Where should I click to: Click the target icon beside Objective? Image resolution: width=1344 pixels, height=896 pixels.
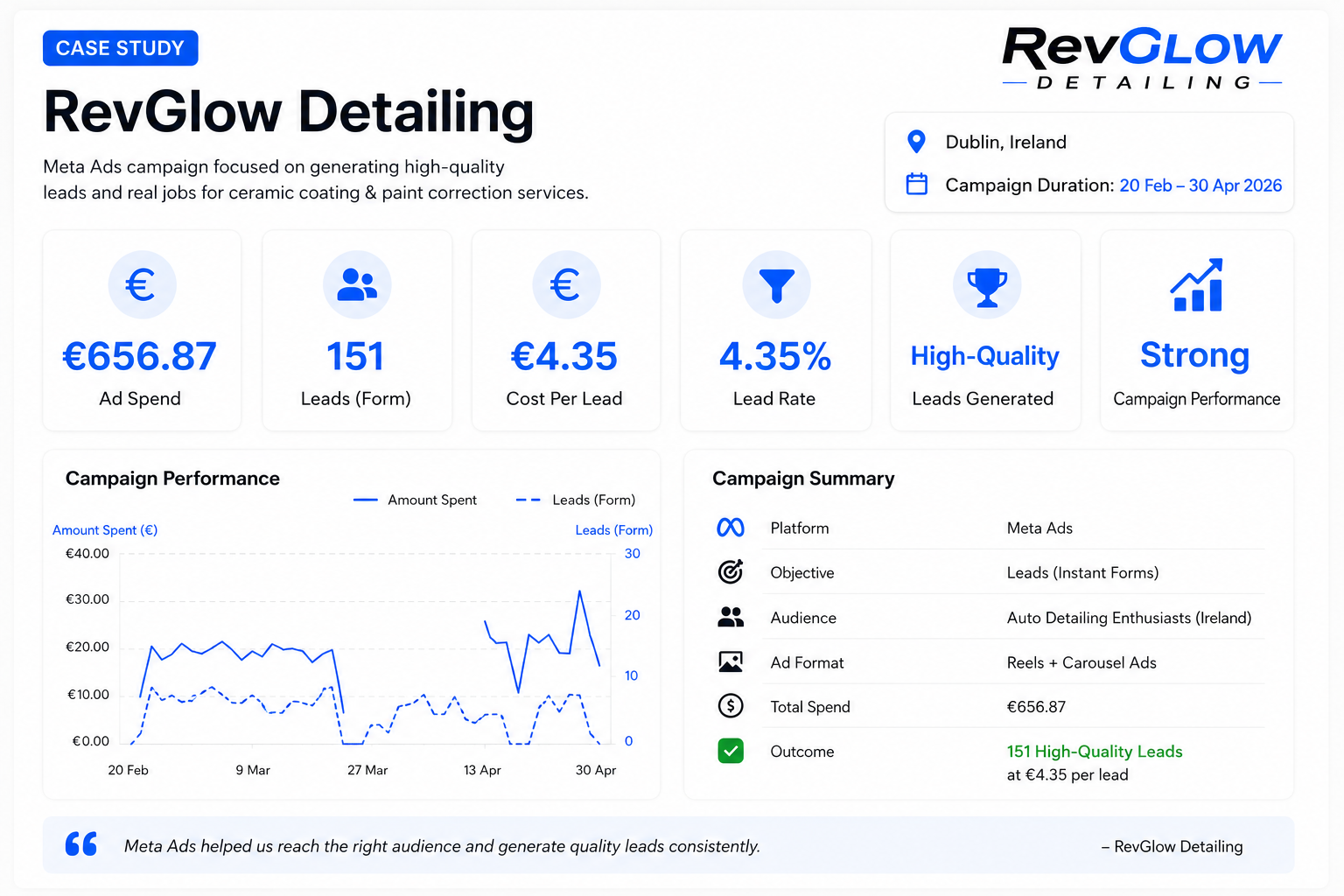click(731, 572)
